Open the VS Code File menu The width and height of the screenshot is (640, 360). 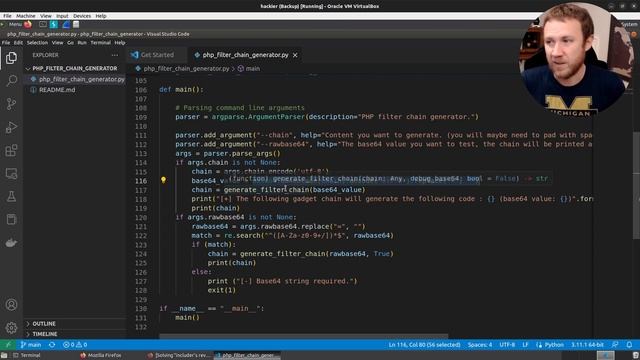pos(6,42)
